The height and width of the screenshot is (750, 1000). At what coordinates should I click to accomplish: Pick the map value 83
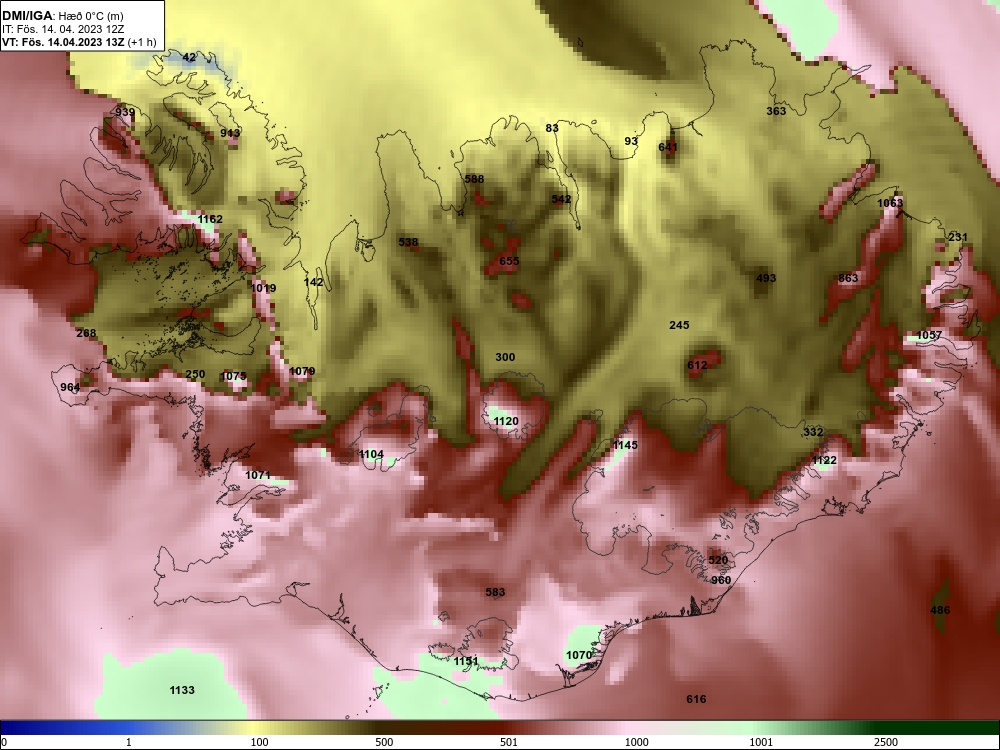point(552,128)
